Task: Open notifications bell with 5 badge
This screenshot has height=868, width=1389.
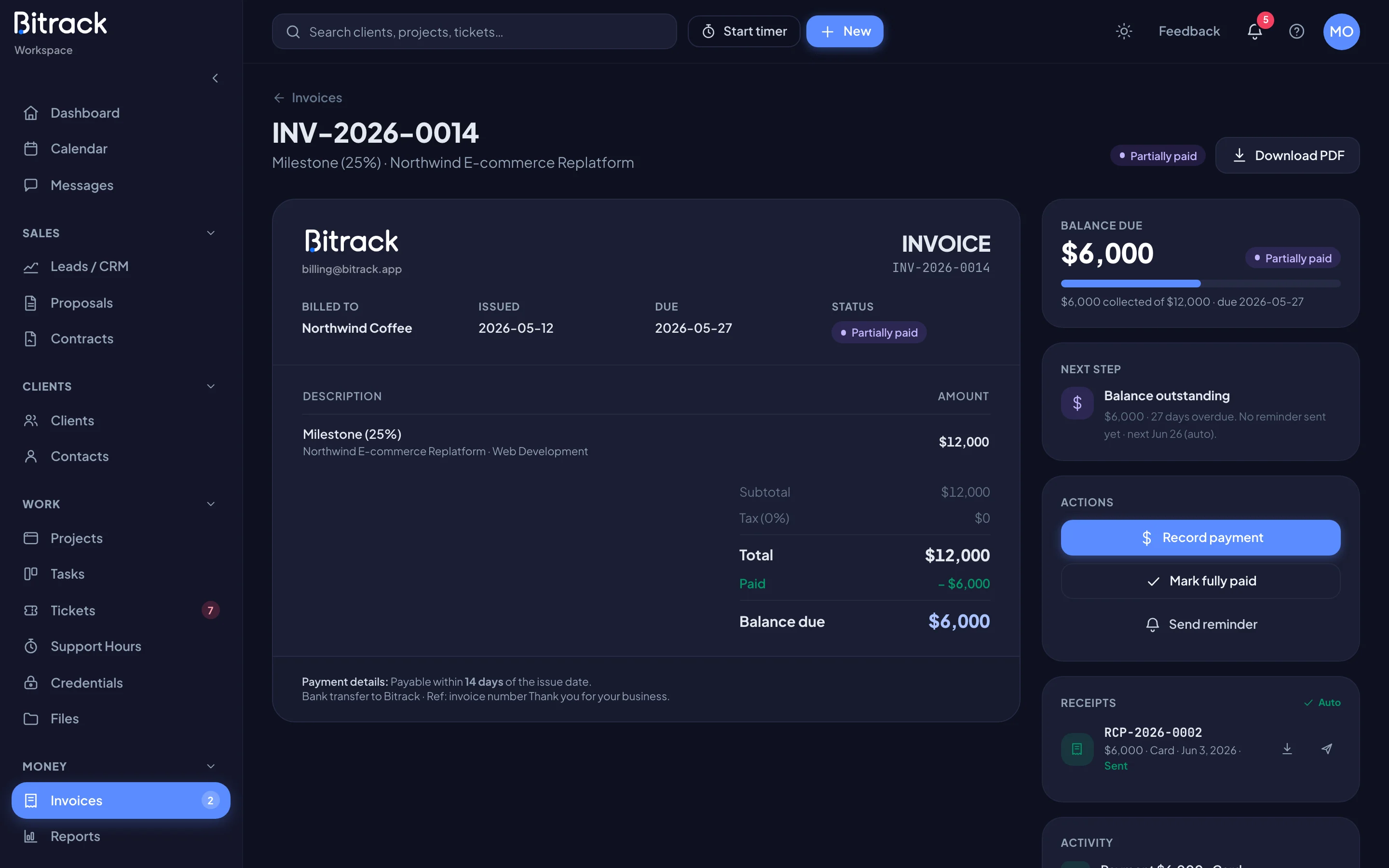Action: (1255, 31)
